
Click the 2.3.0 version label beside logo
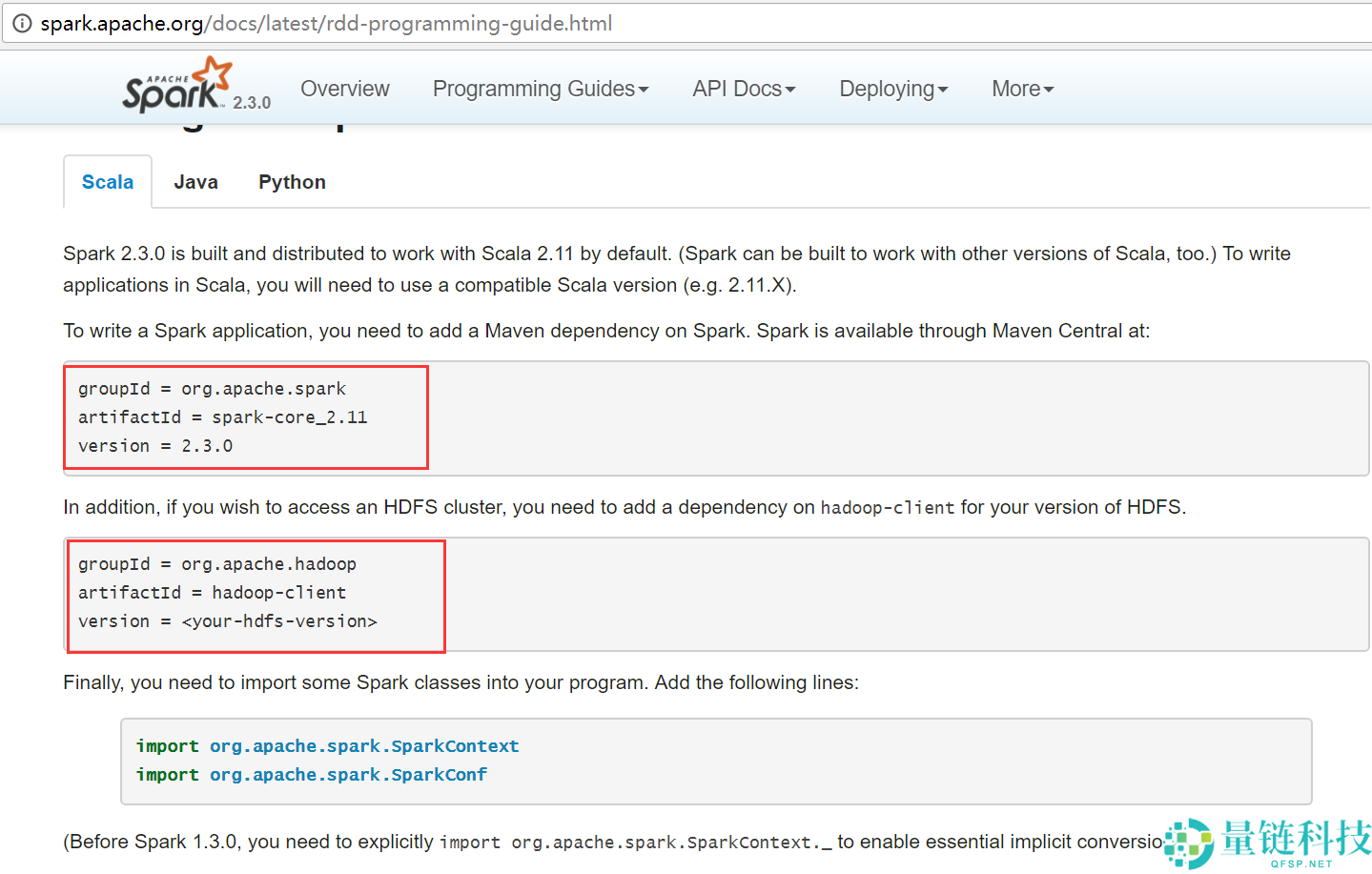pos(252,103)
